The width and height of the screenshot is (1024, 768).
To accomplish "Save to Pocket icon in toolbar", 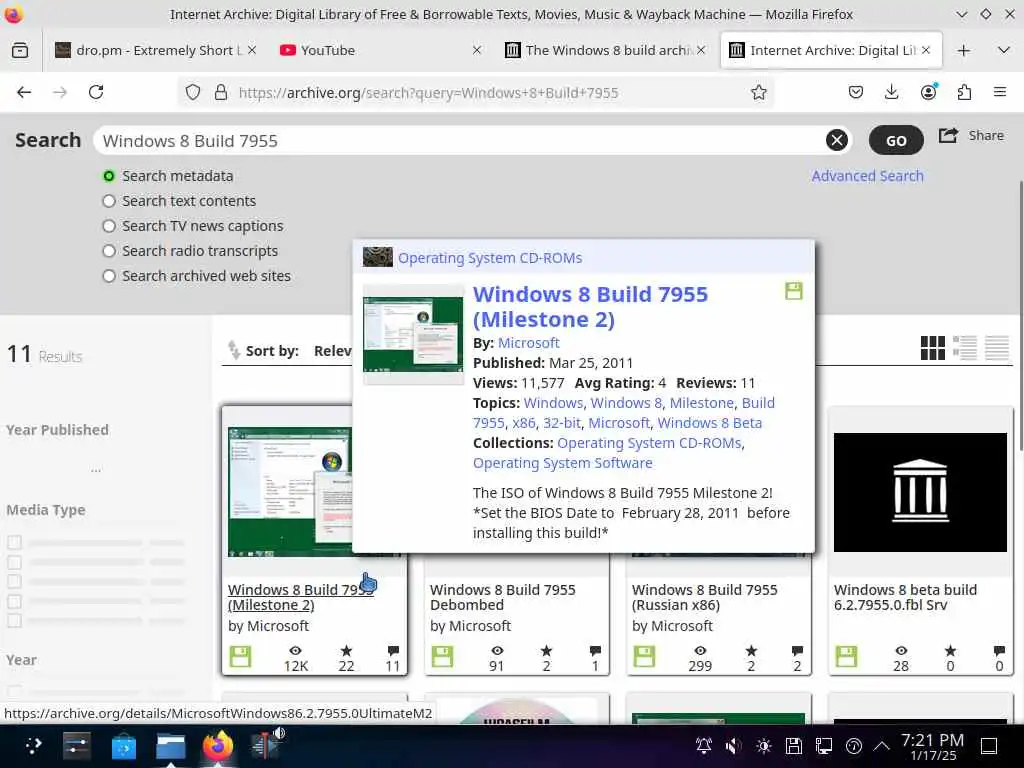I will pos(856,92).
